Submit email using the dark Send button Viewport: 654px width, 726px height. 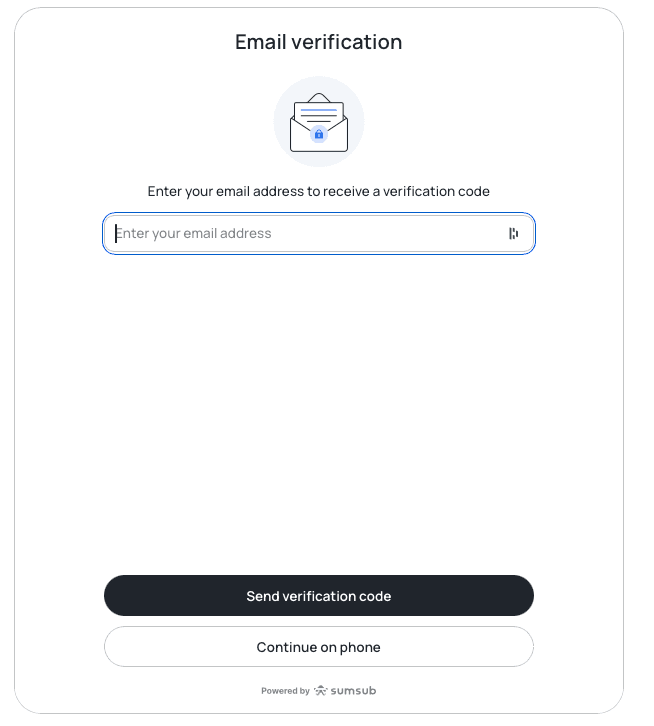click(x=319, y=596)
